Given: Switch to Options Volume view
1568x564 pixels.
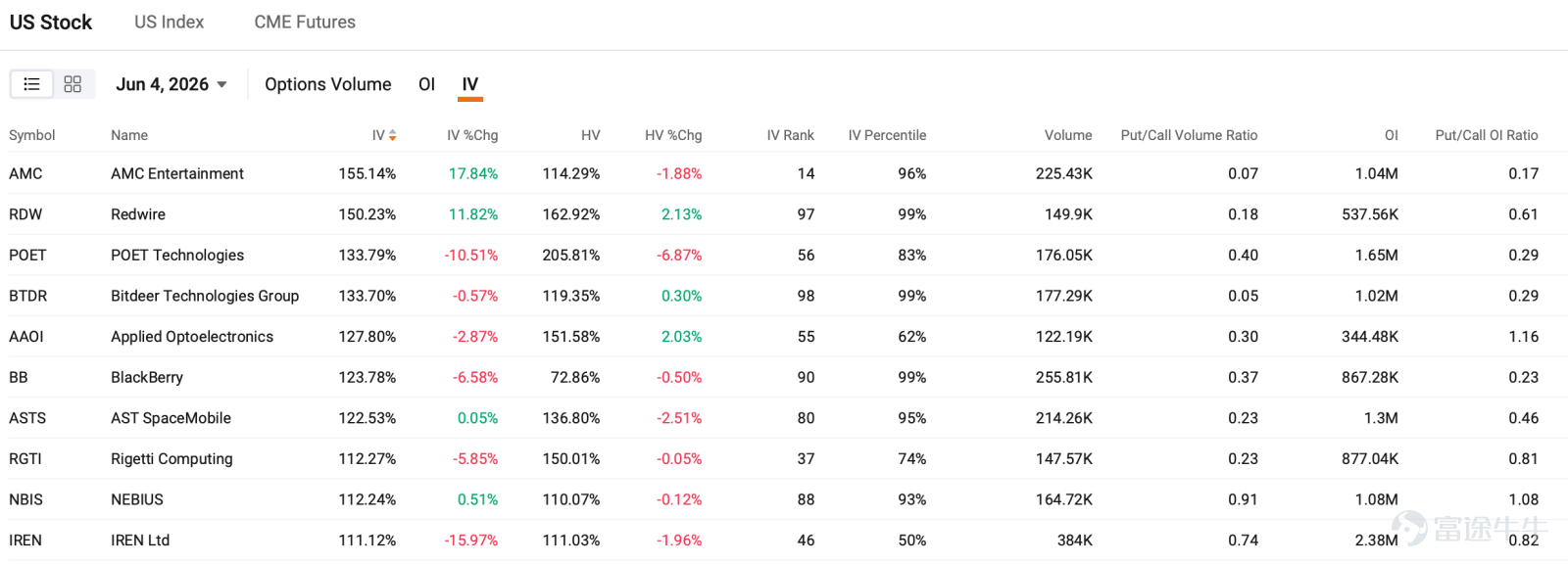Looking at the screenshot, I should [x=328, y=84].
